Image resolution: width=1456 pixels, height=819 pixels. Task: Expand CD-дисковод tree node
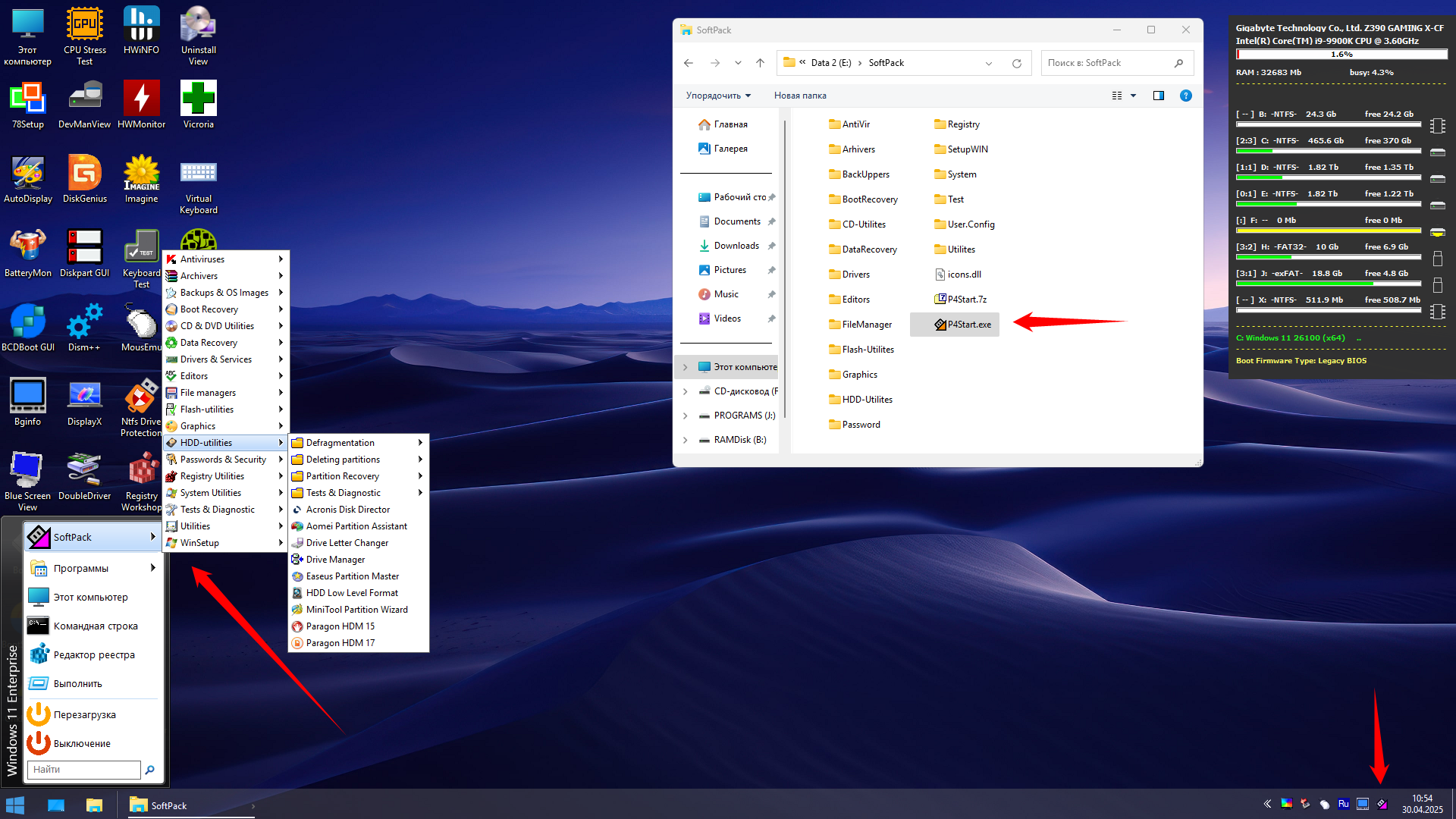point(685,391)
